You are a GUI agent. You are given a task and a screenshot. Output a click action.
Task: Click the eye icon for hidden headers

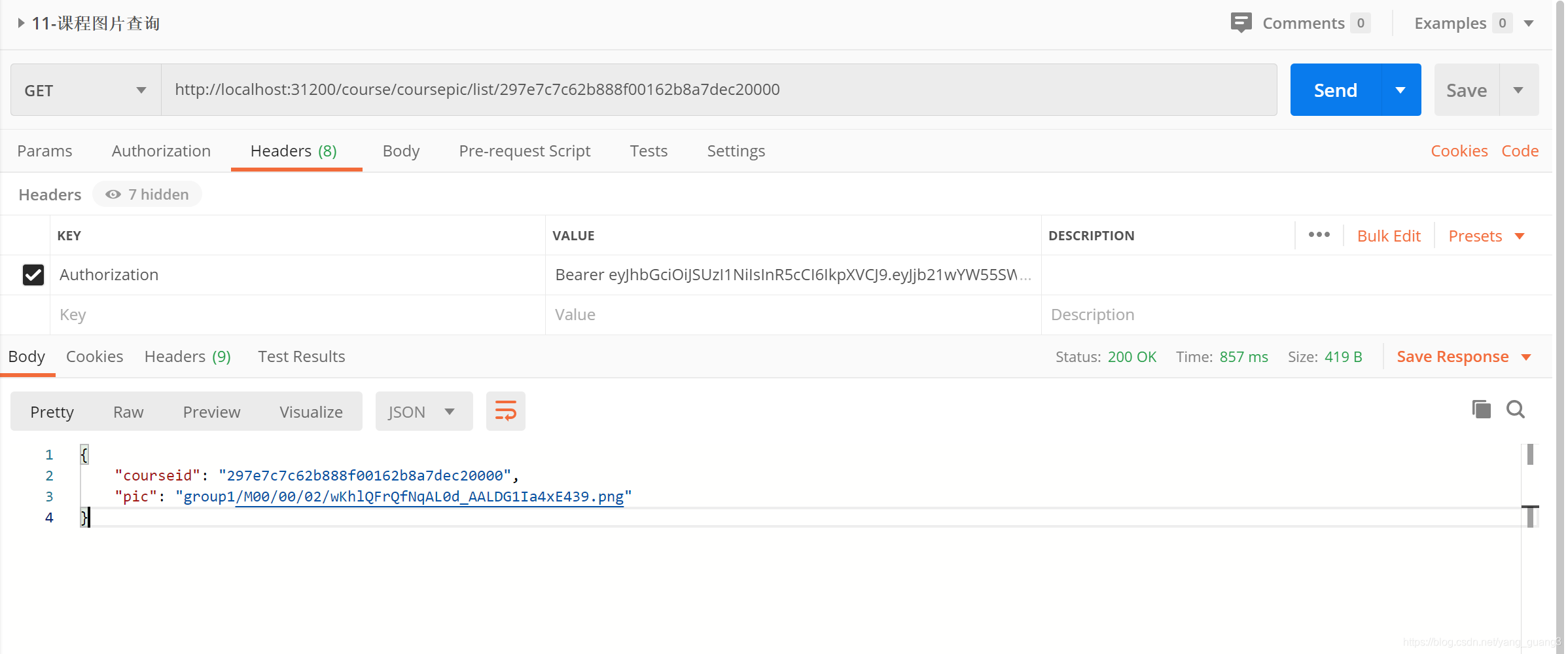pyautogui.click(x=113, y=194)
